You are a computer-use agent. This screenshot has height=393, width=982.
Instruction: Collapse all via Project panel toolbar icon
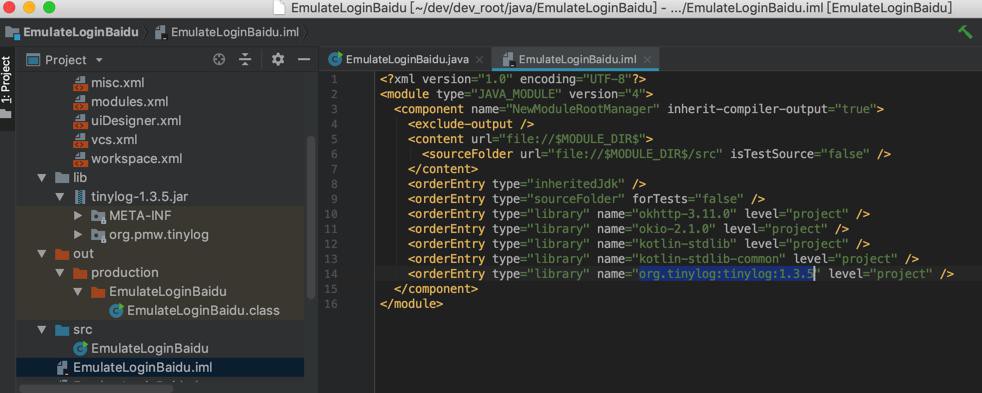point(245,59)
